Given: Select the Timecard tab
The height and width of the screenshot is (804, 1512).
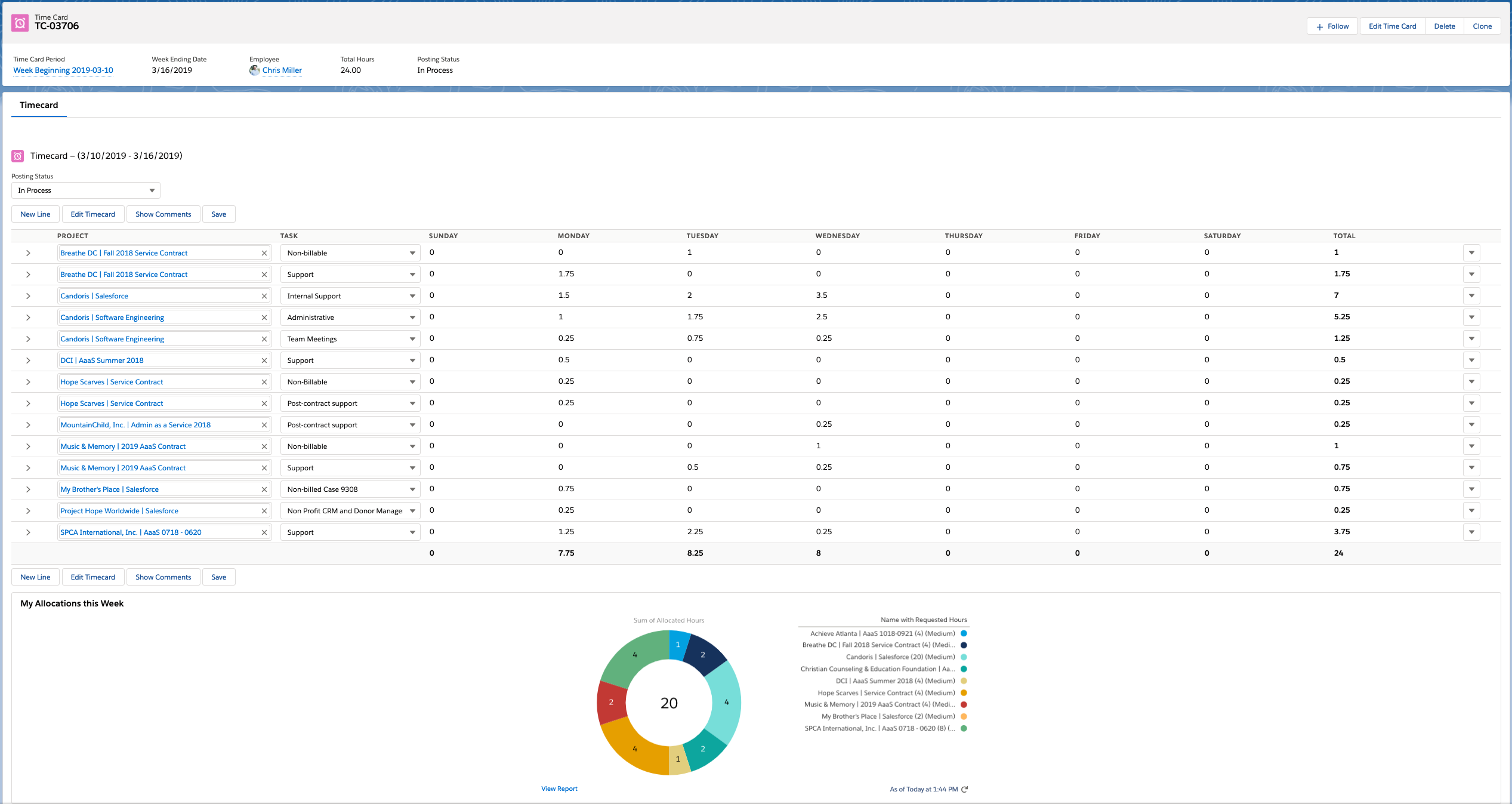Looking at the screenshot, I should 39,105.
